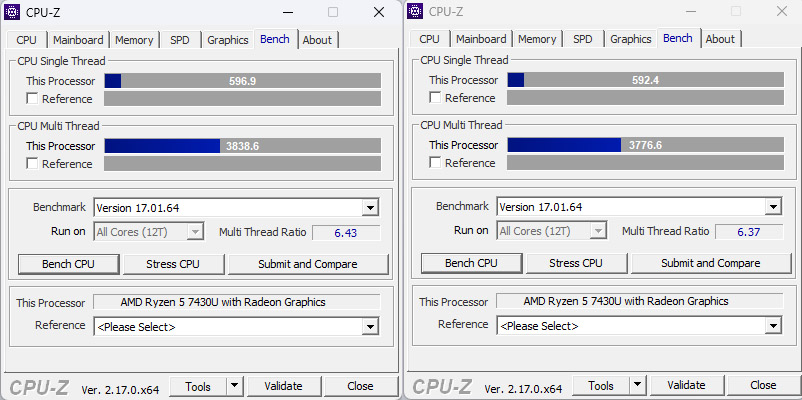Enable Single Thread Reference checkbox in left window

[x=32, y=99]
